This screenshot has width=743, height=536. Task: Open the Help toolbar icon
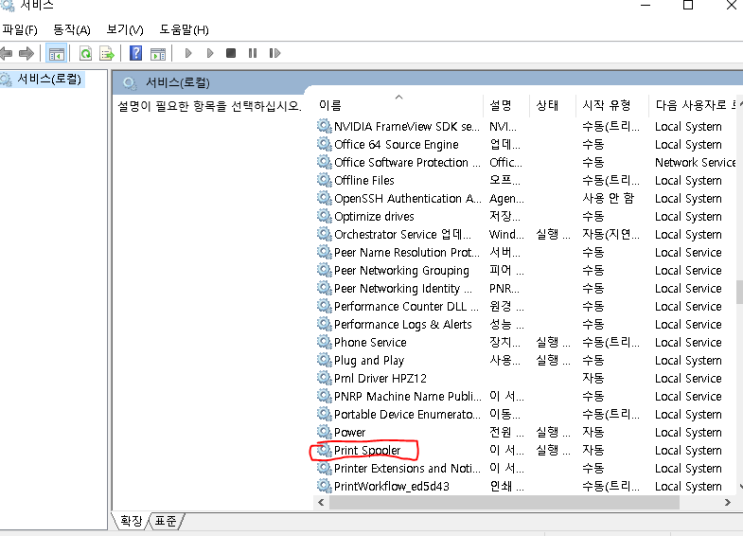[x=136, y=53]
